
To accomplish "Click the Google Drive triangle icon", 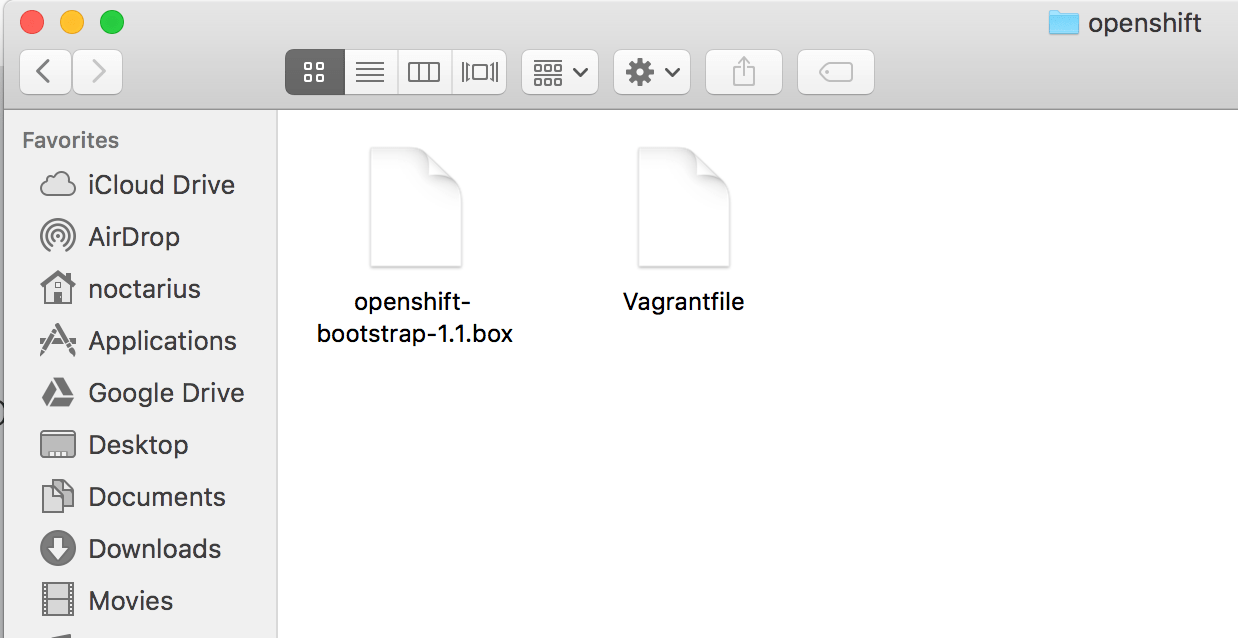I will (x=58, y=393).
